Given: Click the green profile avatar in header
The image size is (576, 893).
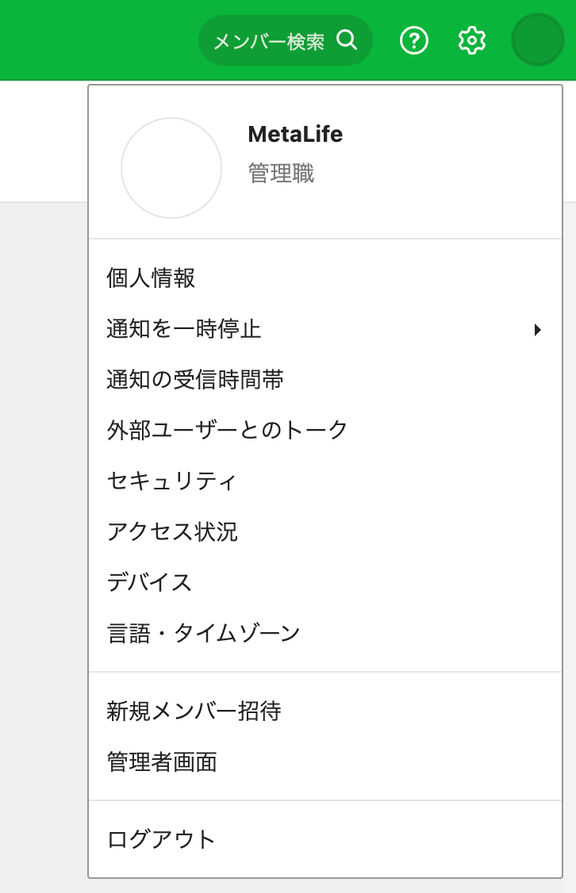Looking at the screenshot, I should click(x=538, y=40).
